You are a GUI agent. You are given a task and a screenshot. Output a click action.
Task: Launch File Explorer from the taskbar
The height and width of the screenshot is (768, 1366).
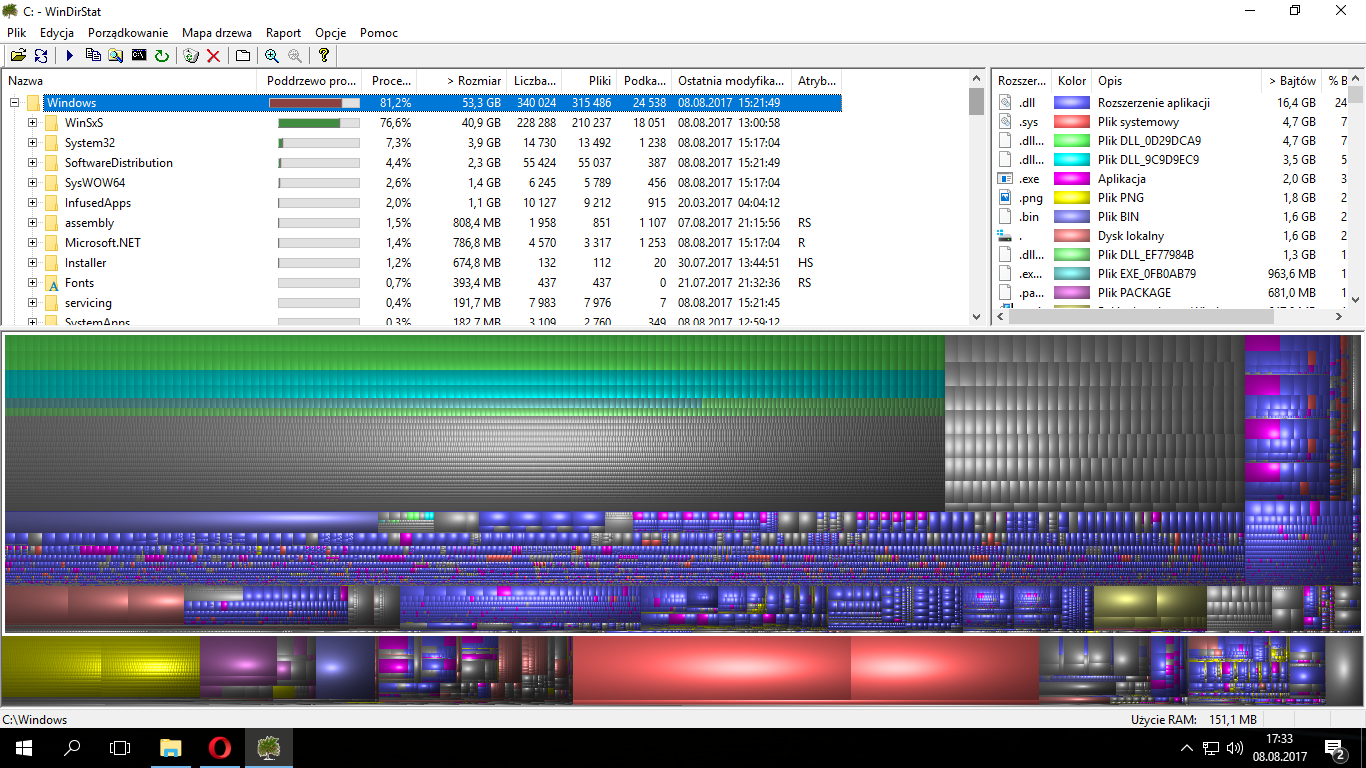pos(171,748)
